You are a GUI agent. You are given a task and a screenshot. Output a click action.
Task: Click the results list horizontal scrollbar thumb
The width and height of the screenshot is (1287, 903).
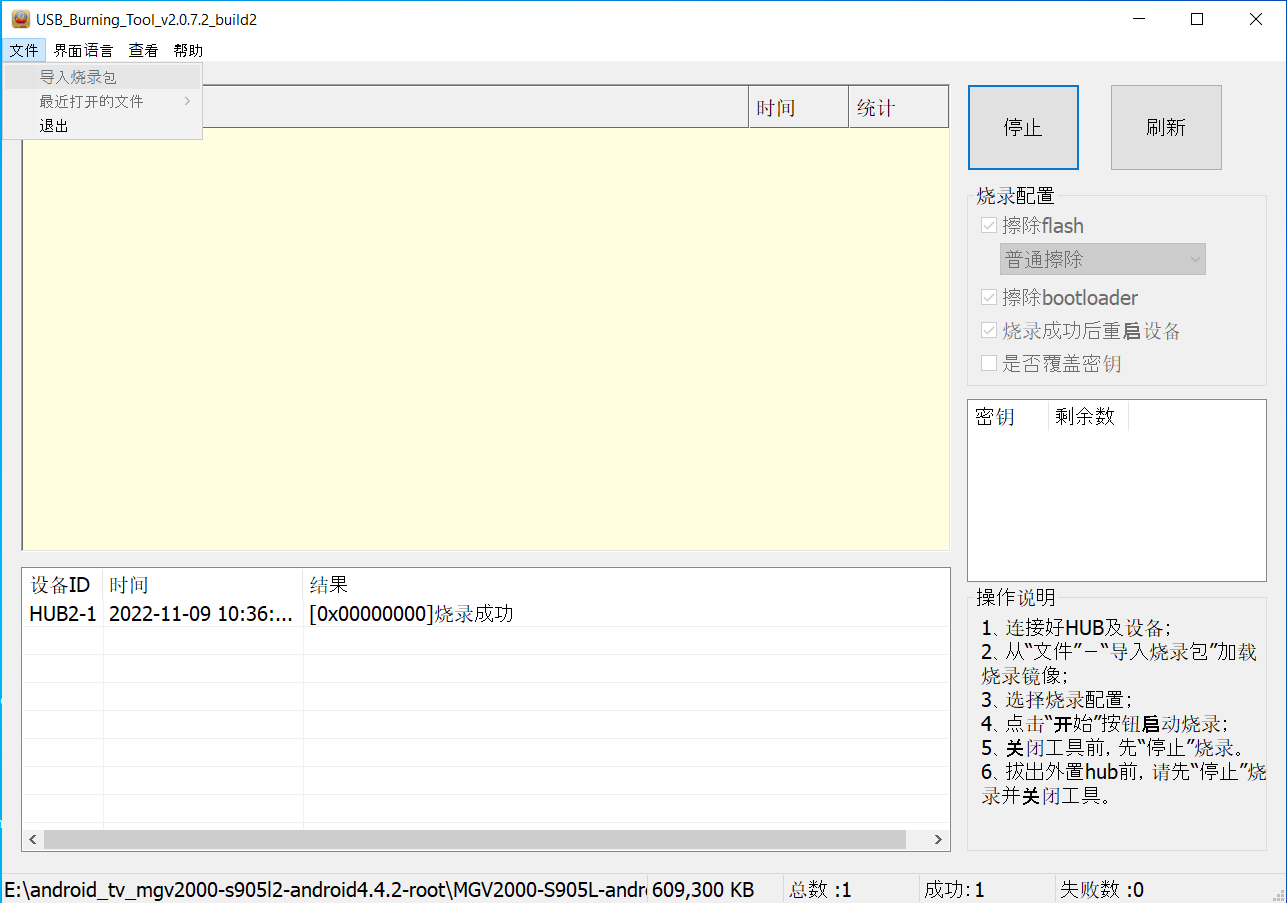tap(474, 839)
